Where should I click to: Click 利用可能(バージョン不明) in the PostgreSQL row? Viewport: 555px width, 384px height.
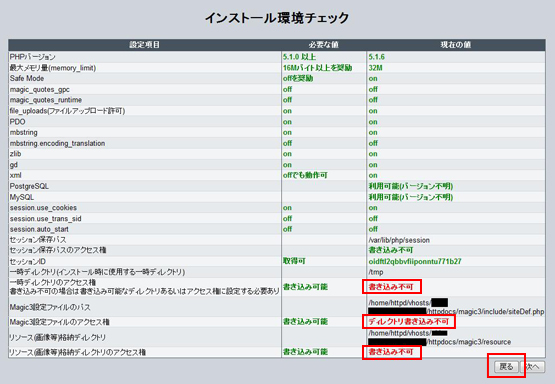411,186
